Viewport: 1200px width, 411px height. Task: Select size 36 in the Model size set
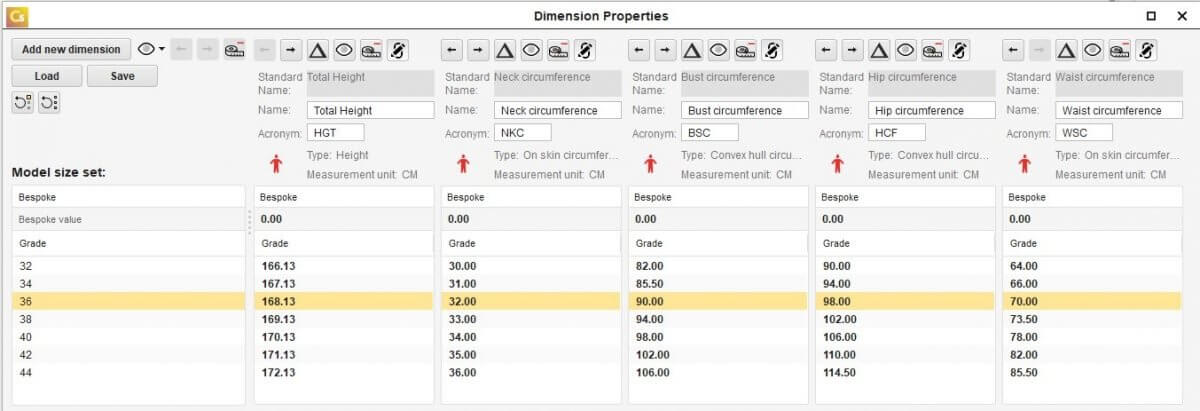[128, 301]
